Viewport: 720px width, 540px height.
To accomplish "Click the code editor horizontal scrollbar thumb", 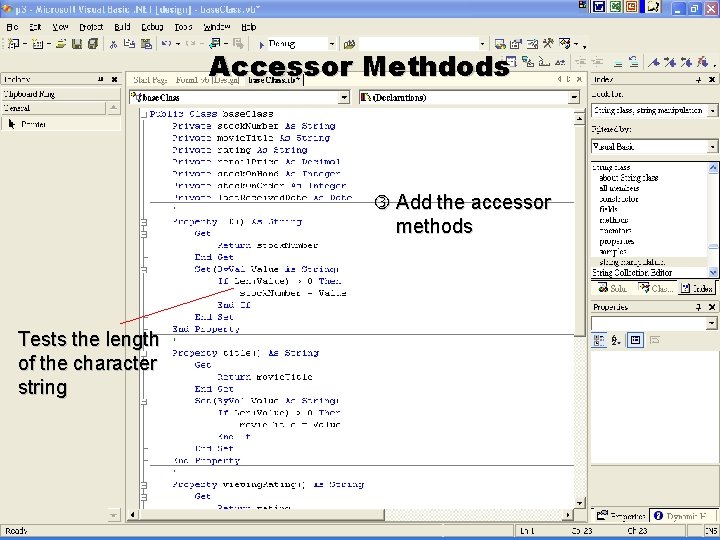I will coord(261,515).
